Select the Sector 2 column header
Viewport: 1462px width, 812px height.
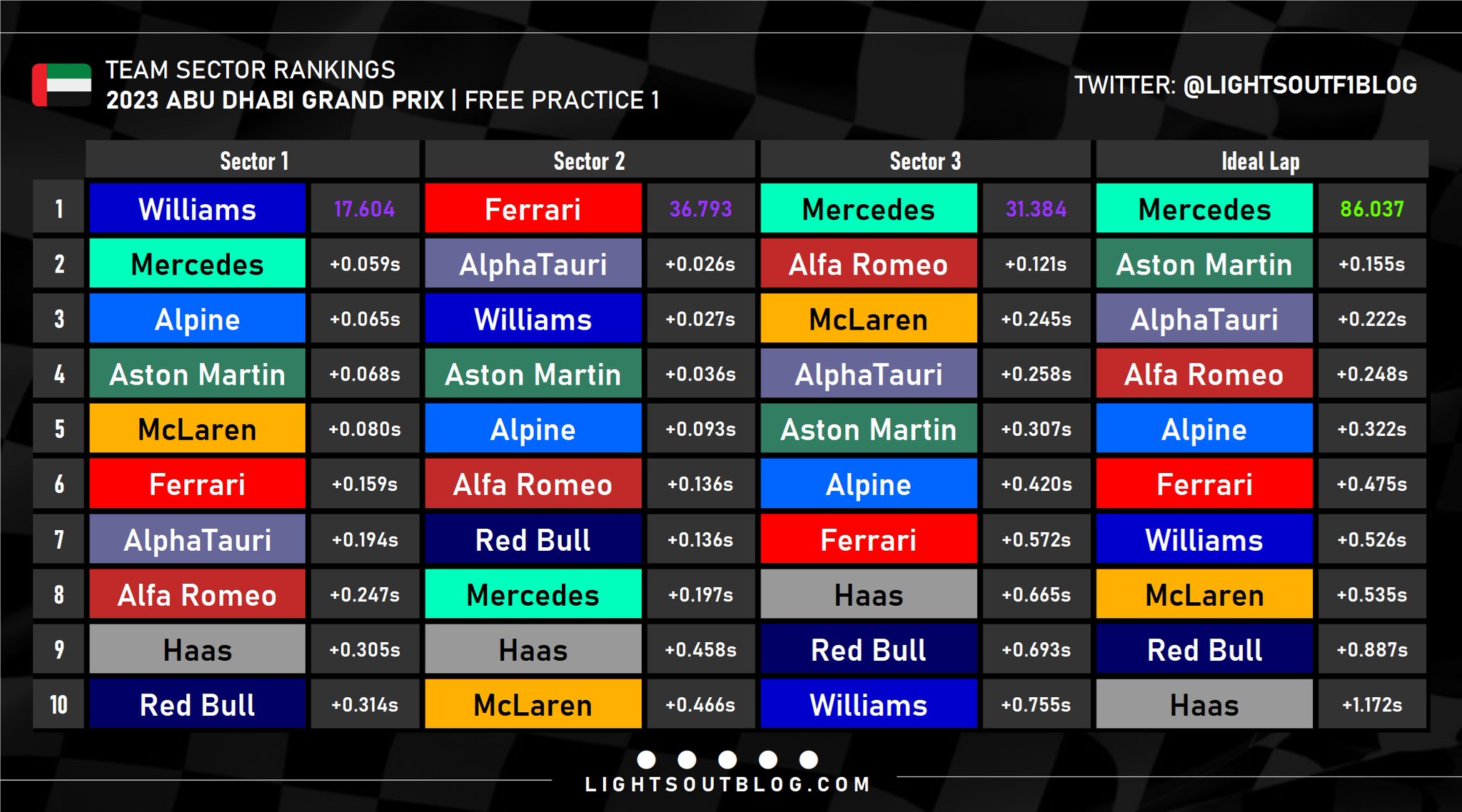[589, 161]
